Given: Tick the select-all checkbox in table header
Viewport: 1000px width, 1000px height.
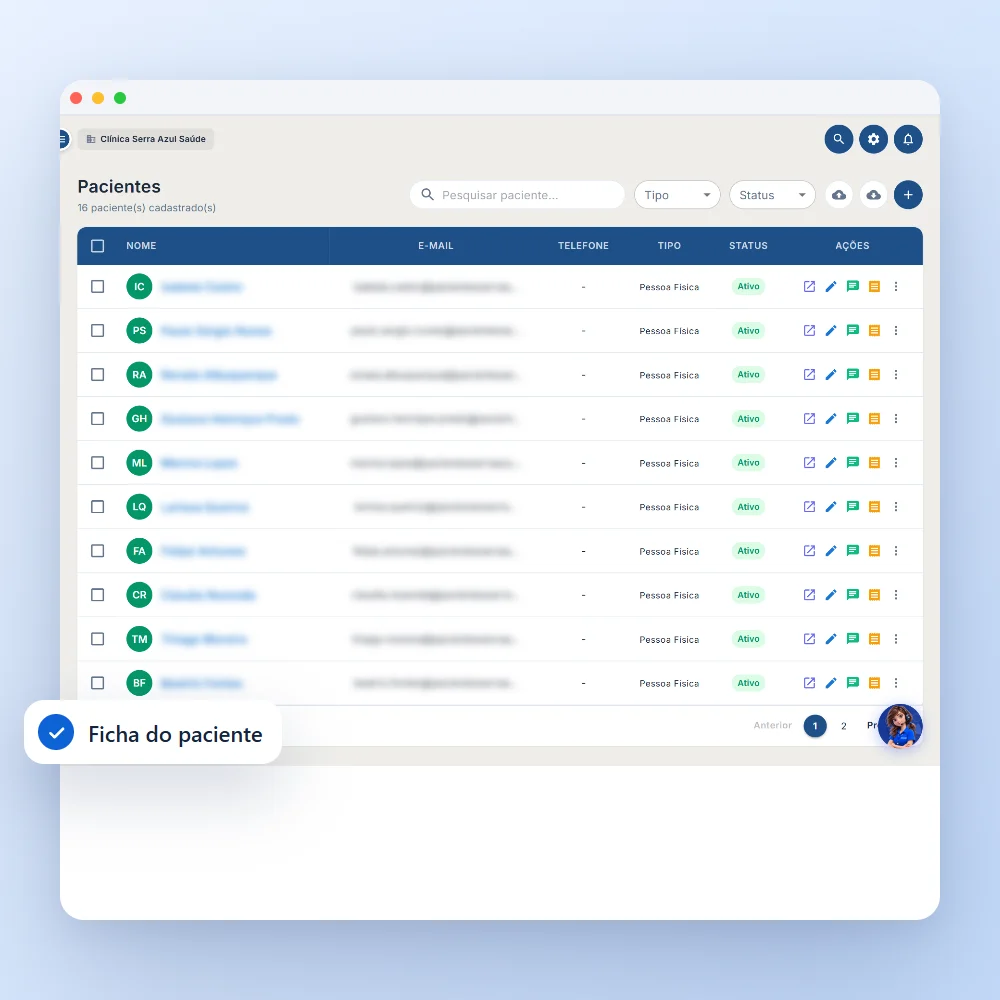Looking at the screenshot, I should 98,246.
